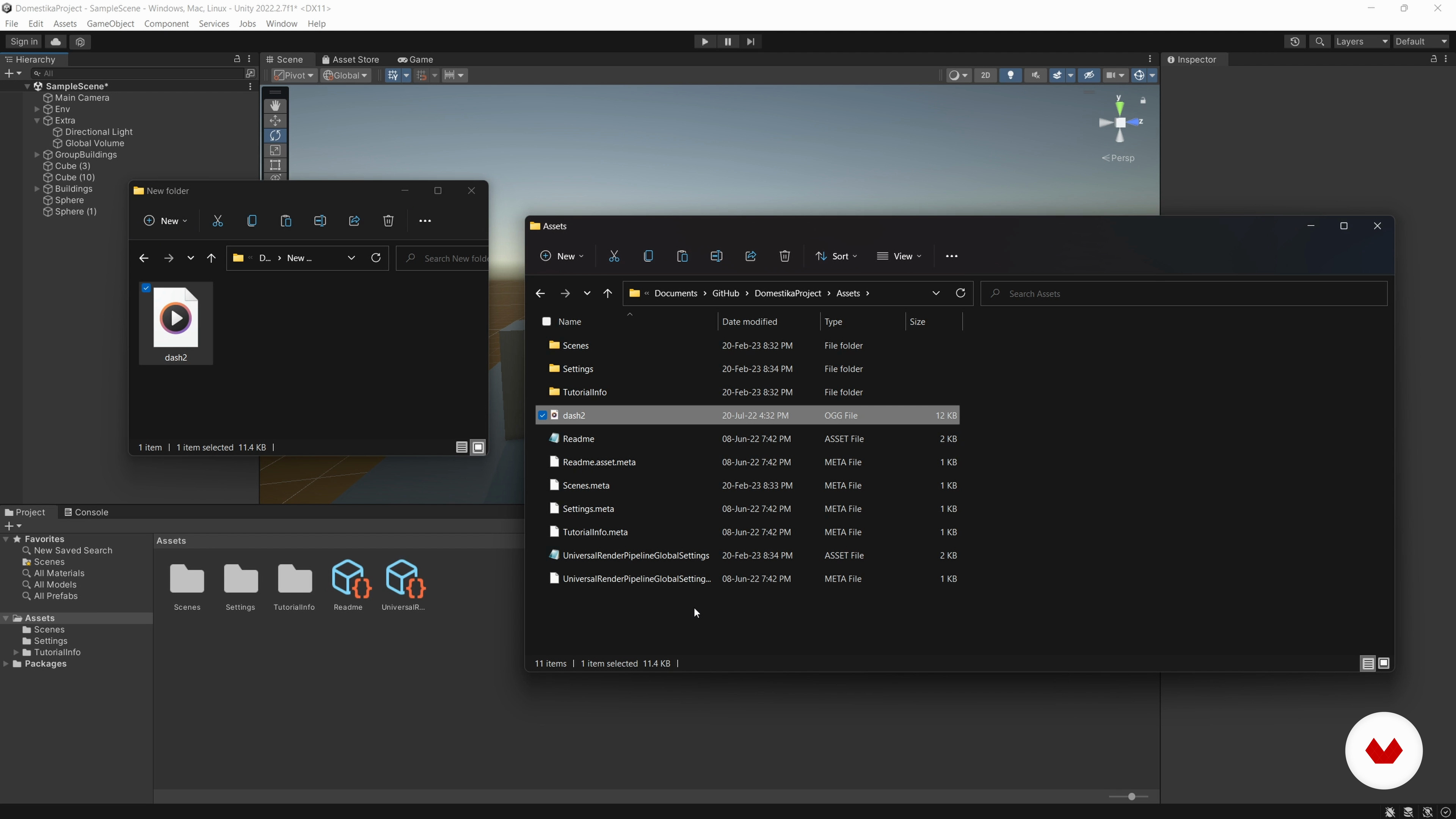The width and height of the screenshot is (1456, 819).
Task: Open Undo History icon in top toolbar
Action: tap(1295, 41)
